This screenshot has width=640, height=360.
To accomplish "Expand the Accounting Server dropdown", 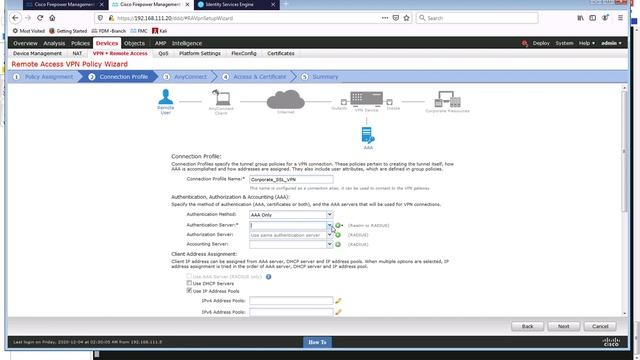I will click(329, 244).
